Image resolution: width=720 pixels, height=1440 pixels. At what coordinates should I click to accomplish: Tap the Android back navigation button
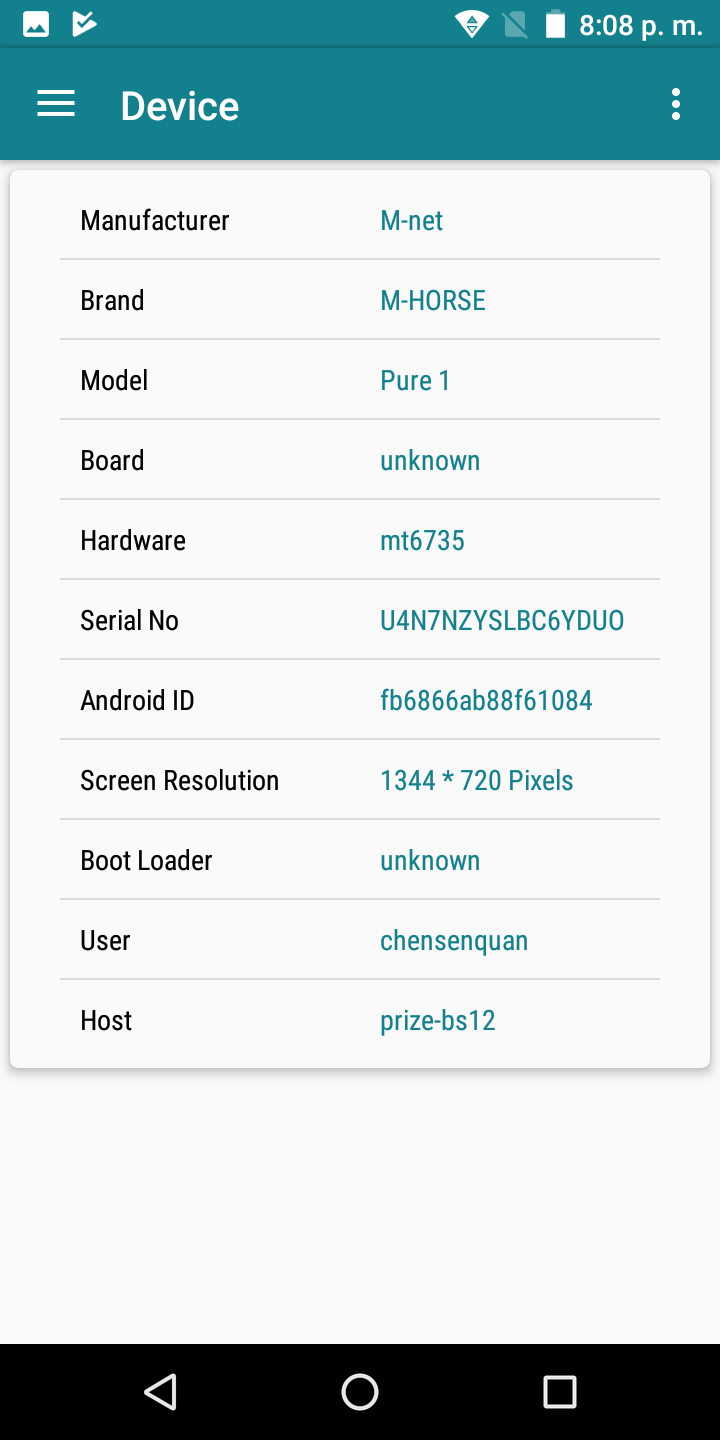(x=160, y=1391)
